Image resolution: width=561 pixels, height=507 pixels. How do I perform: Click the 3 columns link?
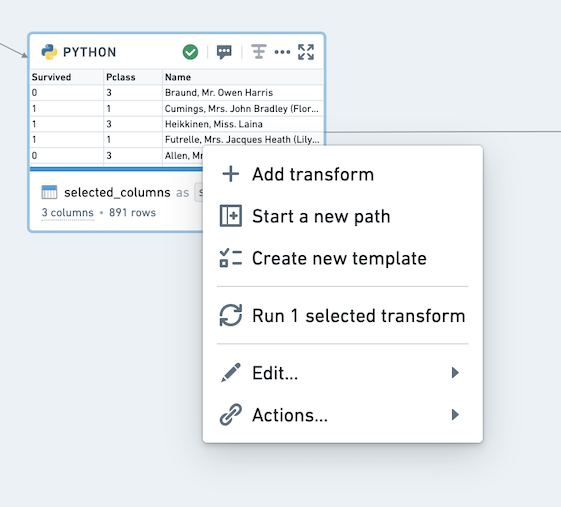pos(68,213)
